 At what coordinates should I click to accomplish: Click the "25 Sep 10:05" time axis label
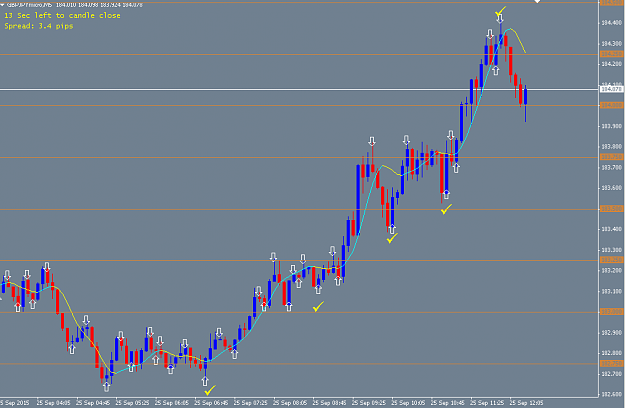pyautogui.click(x=408, y=403)
